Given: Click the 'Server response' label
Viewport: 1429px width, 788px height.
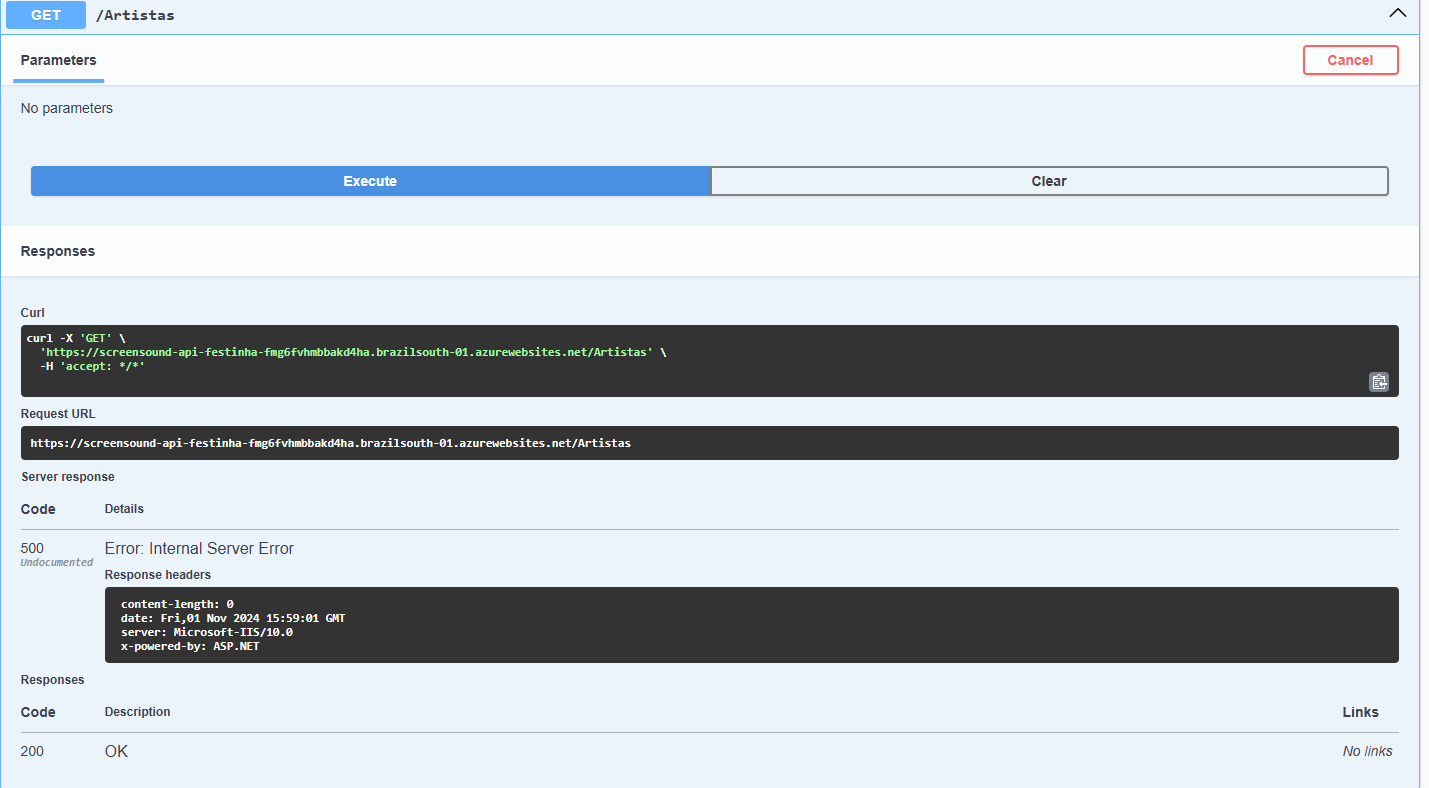Looking at the screenshot, I should [x=68, y=477].
